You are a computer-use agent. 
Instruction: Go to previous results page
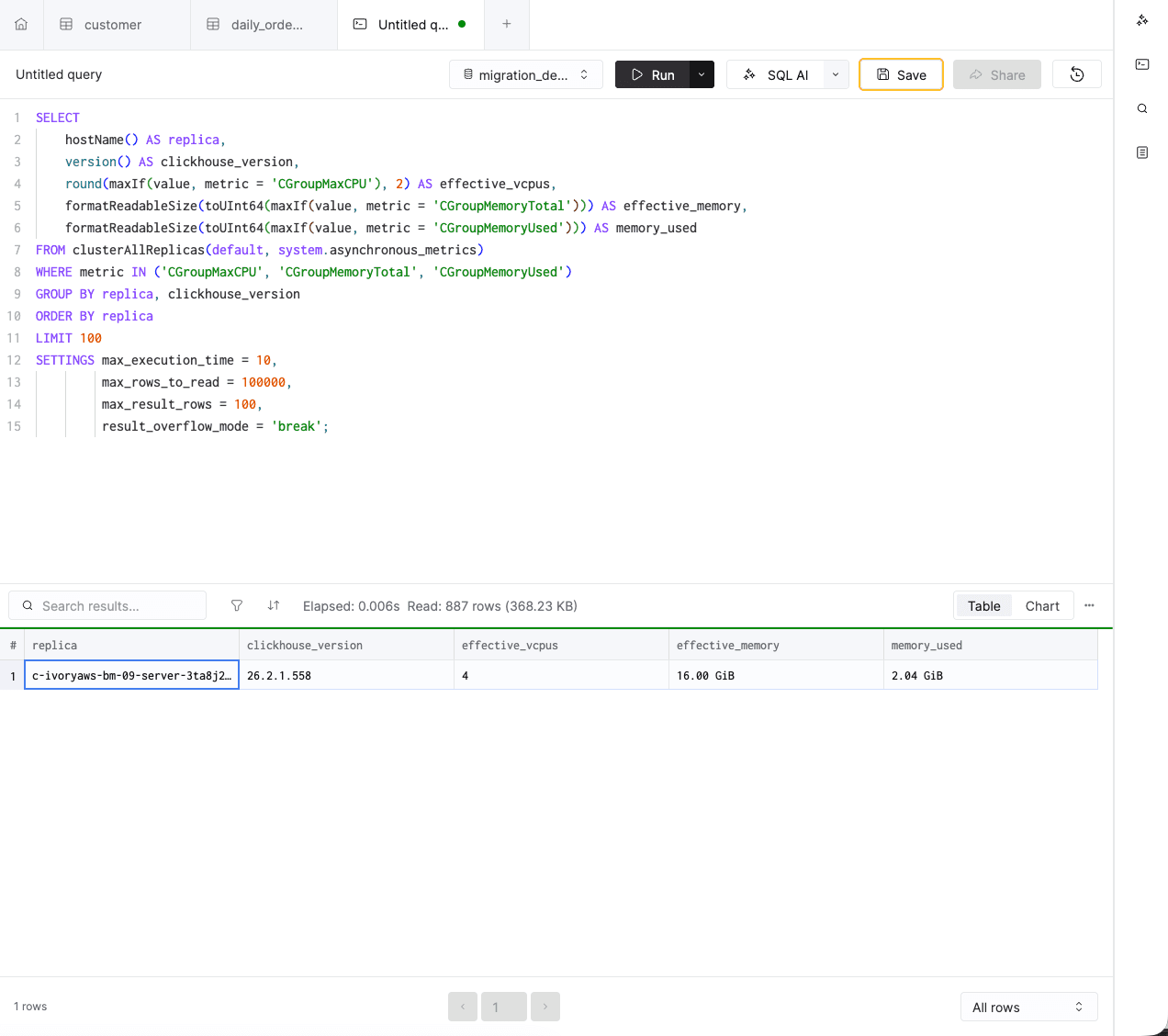pos(463,1007)
